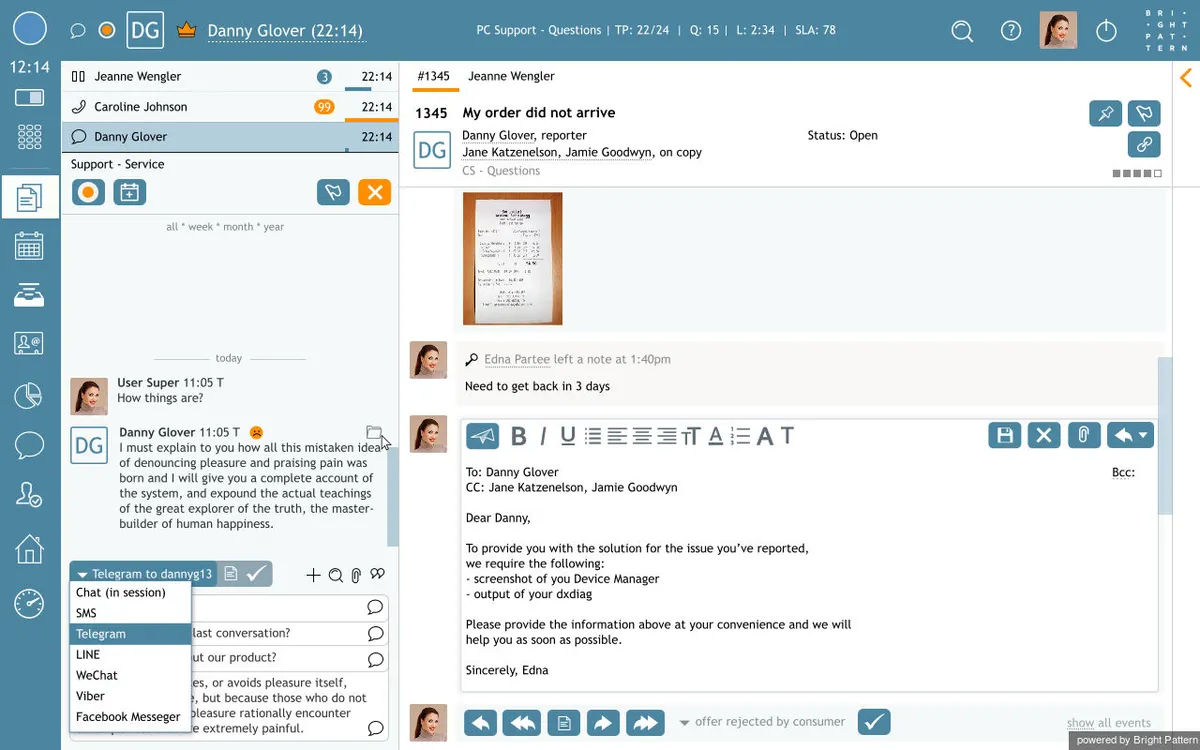Open the chat bubble section in sidebar
Screen dimensions: 1200x750
point(29,445)
